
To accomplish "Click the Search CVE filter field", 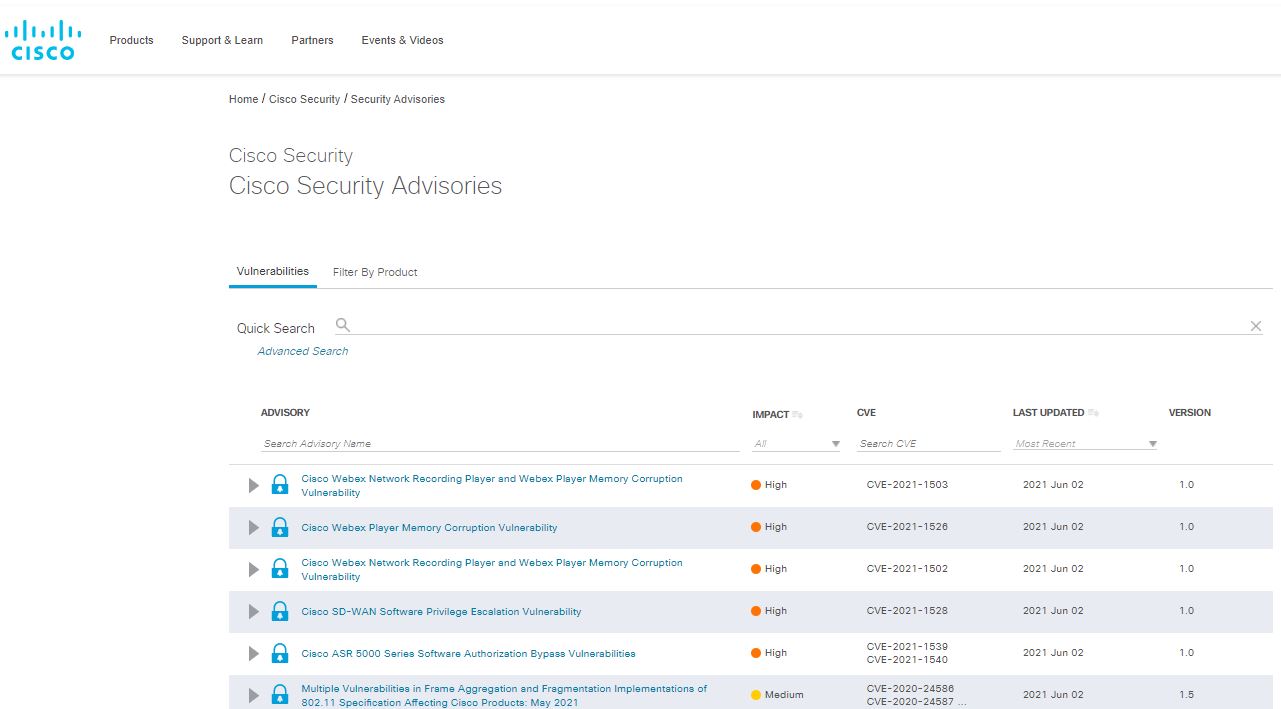I will (929, 444).
